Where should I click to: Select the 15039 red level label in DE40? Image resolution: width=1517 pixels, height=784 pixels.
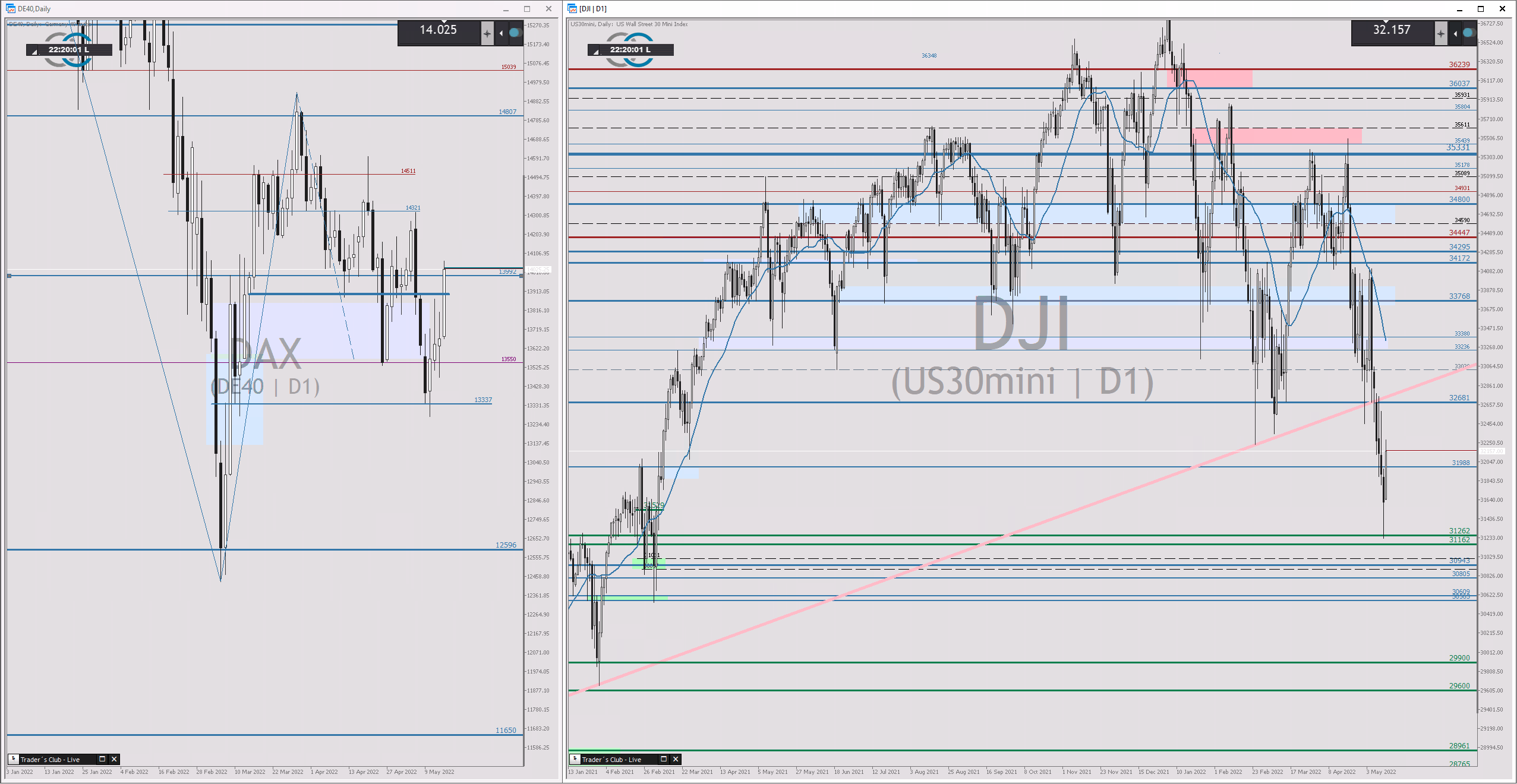tap(509, 67)
